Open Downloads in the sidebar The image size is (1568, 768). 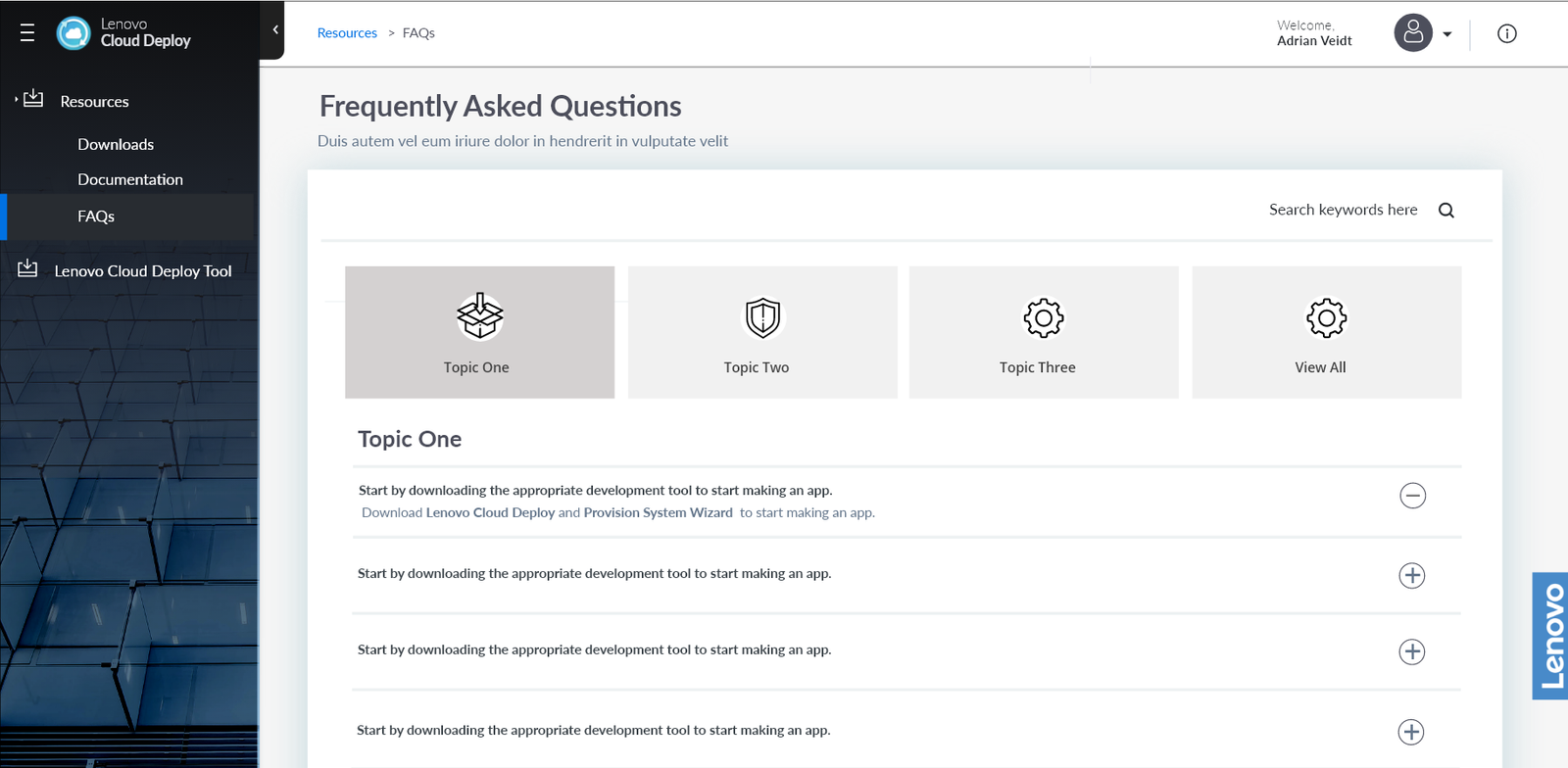pos(116,145)
